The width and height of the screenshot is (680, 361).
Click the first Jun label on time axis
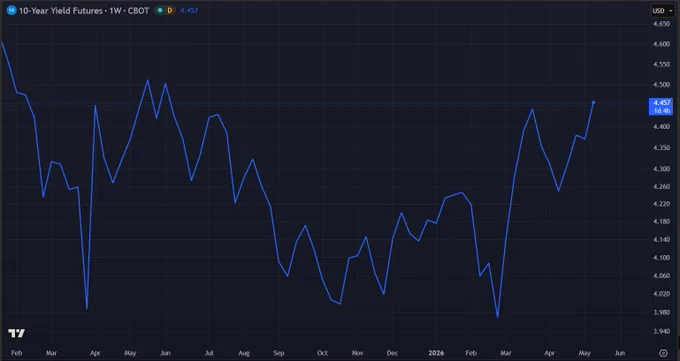tap(165, 353)
